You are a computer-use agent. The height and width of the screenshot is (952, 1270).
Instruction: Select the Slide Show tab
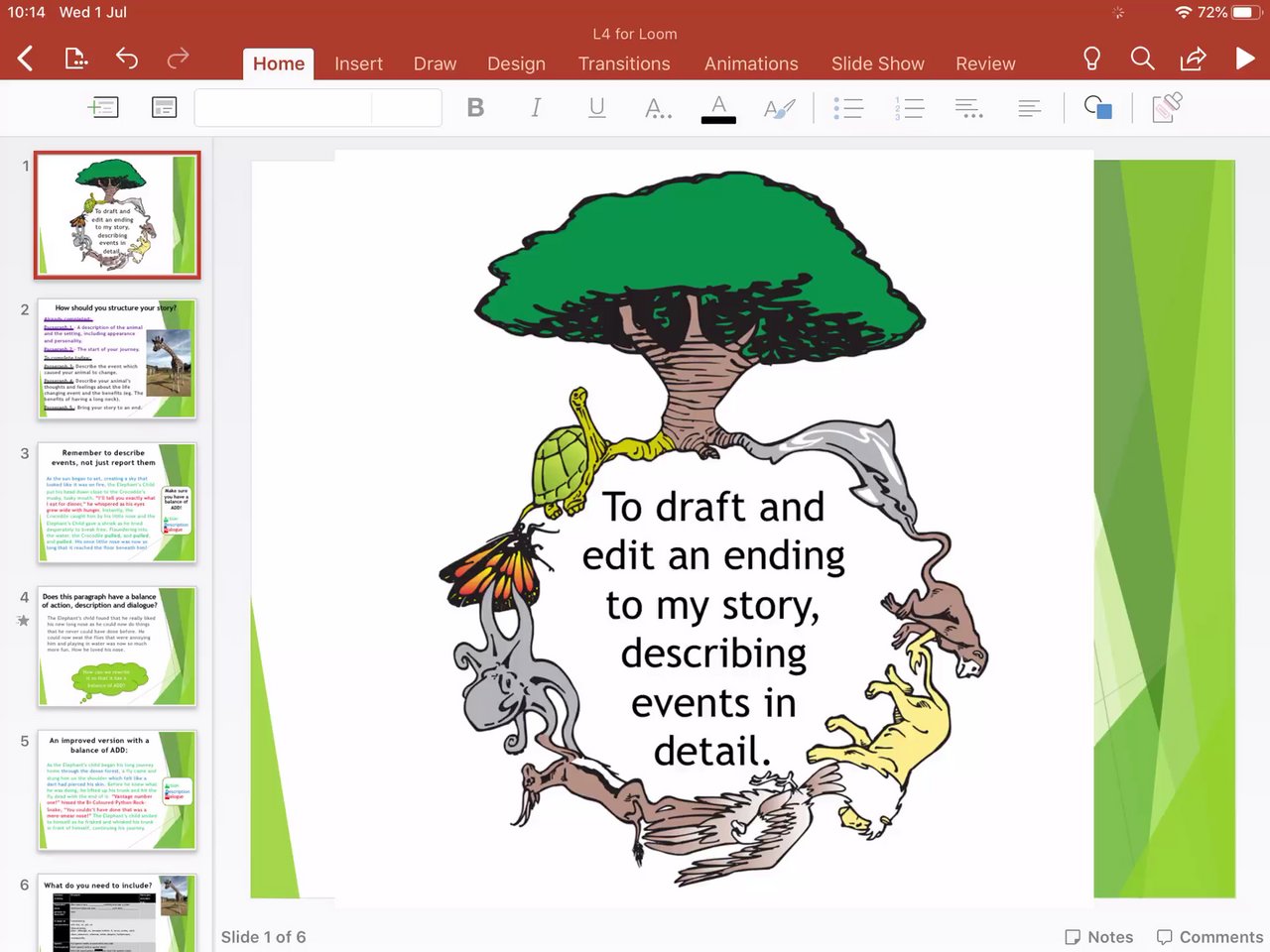[878, 63]
